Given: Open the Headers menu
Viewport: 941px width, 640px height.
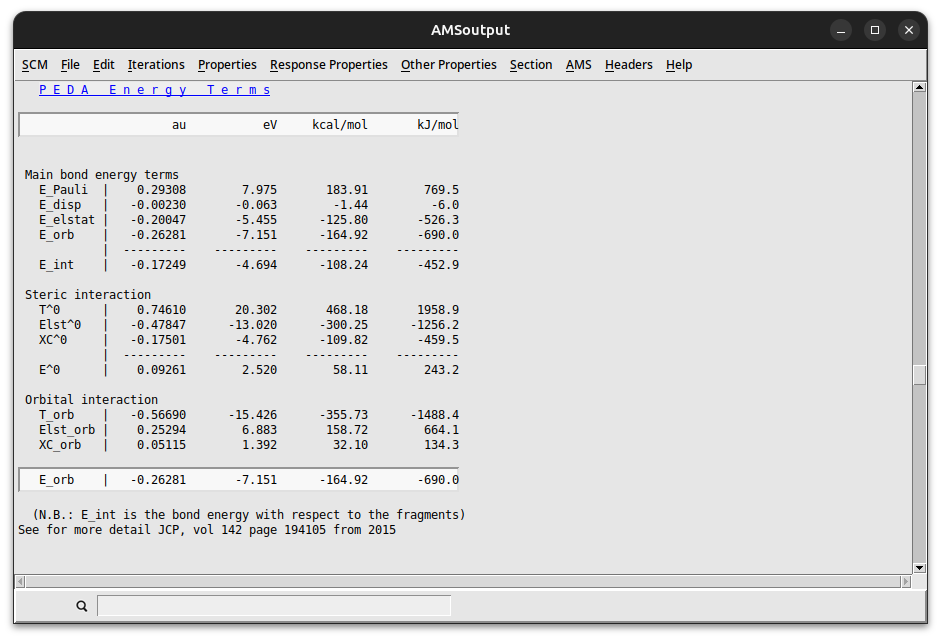Looking at the screenshot, I should [628, 64].
